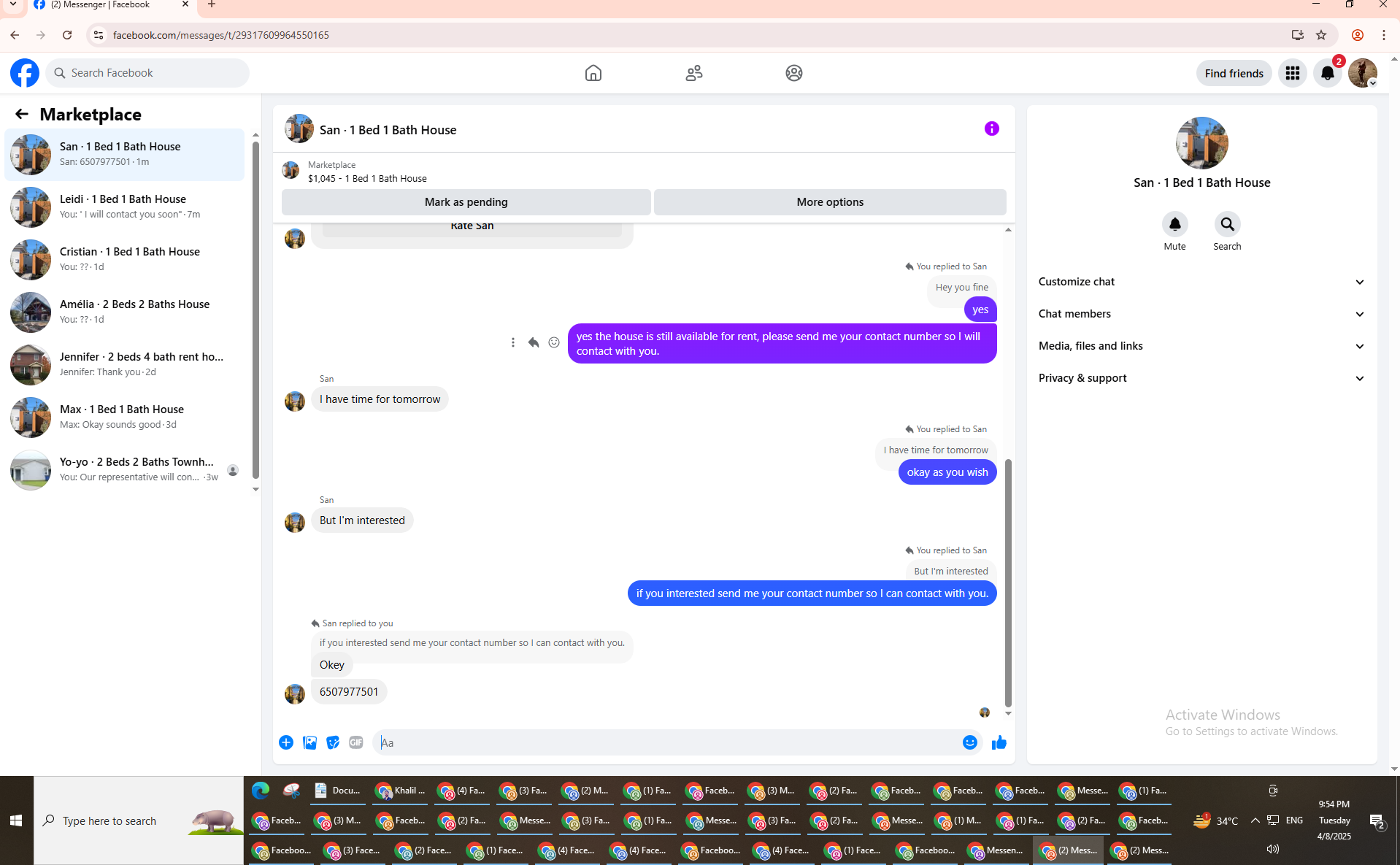Send a thumbs-up like
Screen dimensions: 1400x865
[x=999, y=742]
